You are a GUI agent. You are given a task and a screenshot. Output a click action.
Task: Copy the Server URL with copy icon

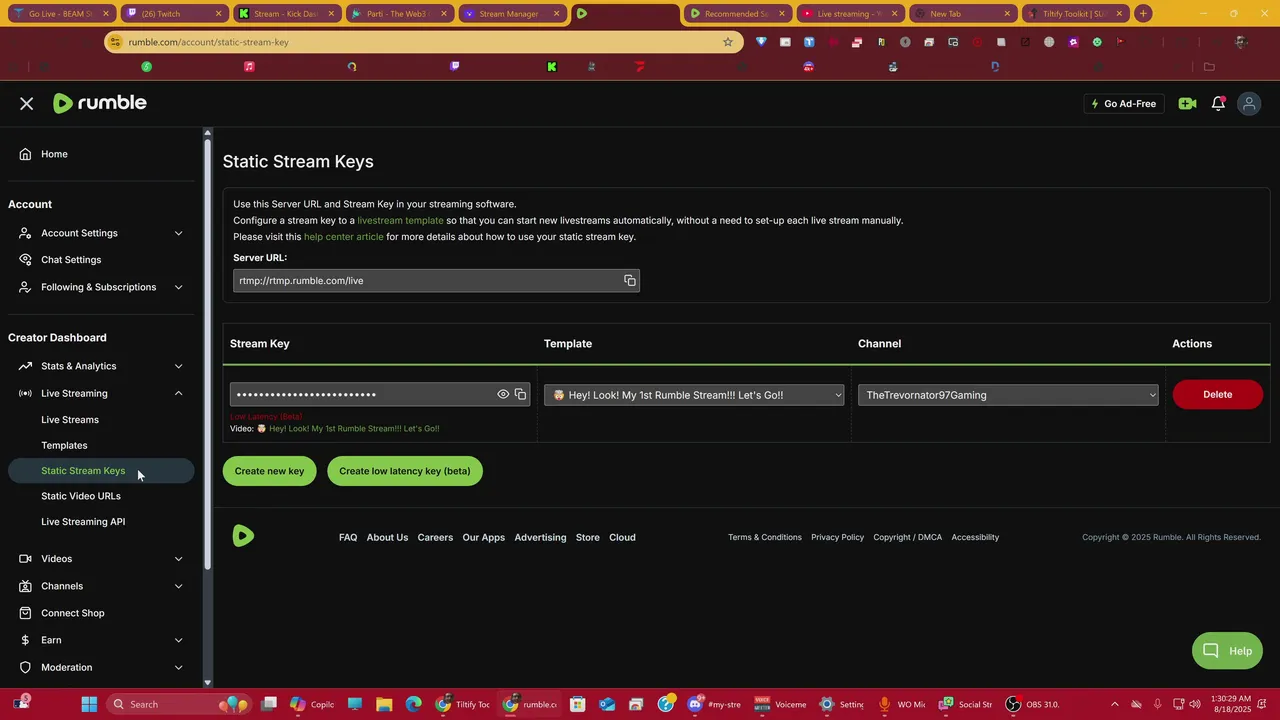[x=630, y=281]
